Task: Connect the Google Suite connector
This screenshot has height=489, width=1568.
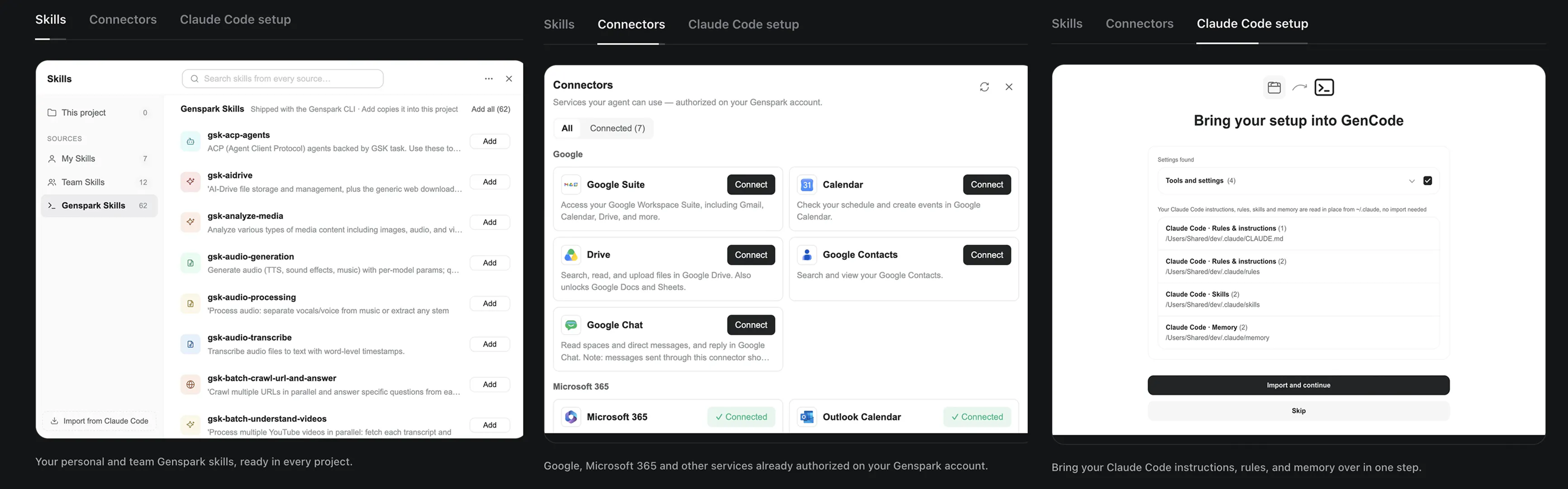Action: point(751,185)
